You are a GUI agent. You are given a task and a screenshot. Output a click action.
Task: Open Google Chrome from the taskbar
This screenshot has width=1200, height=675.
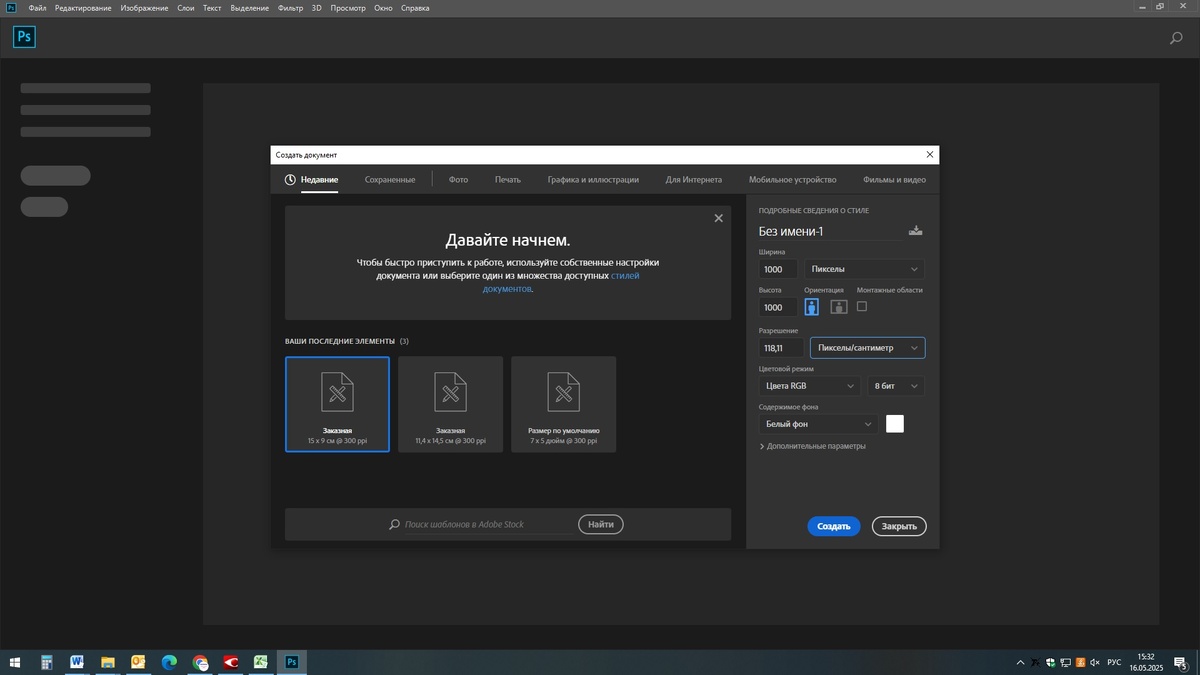(x=200, y=662)
